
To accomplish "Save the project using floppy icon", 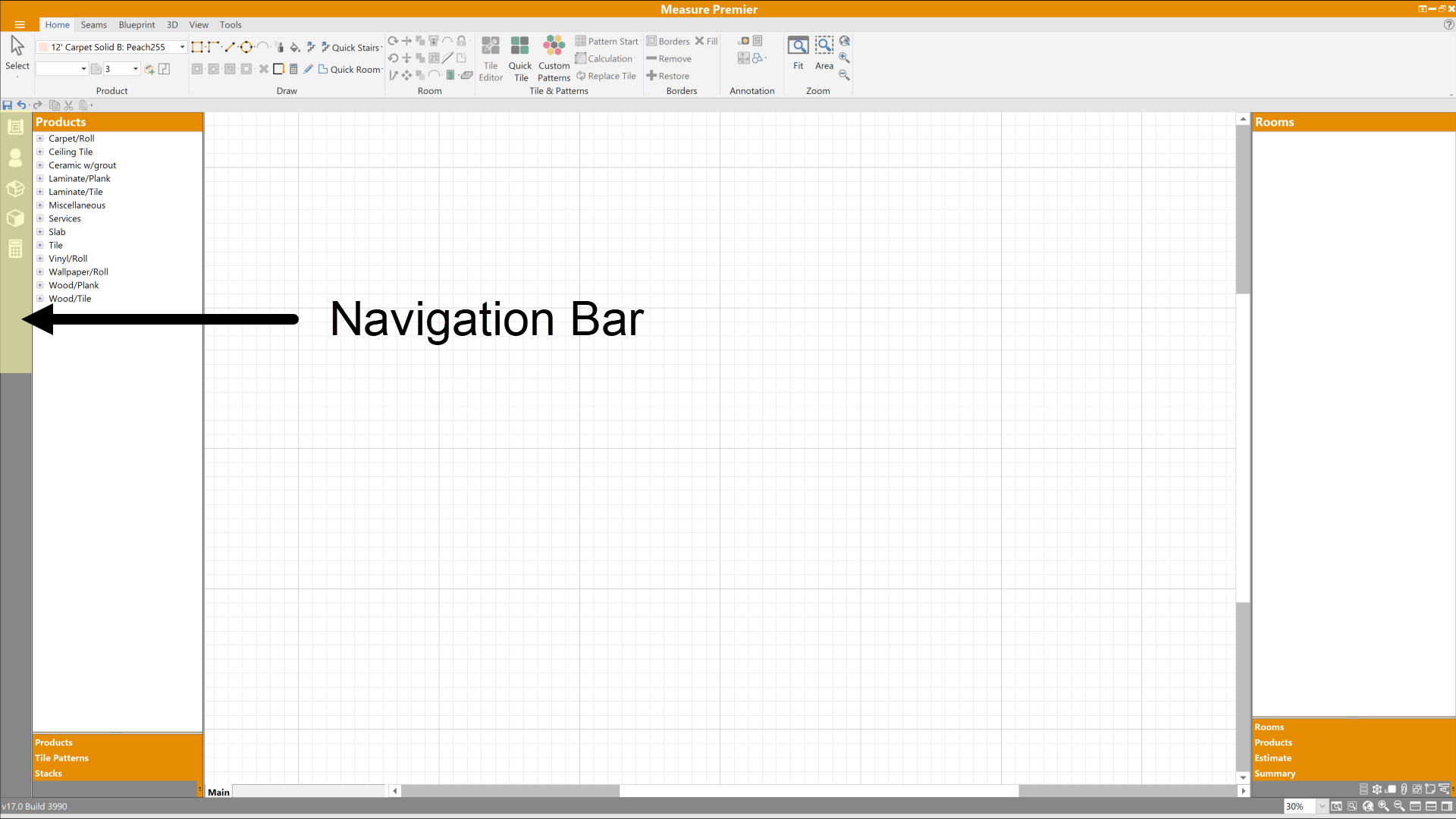I will tap(7, 105).
